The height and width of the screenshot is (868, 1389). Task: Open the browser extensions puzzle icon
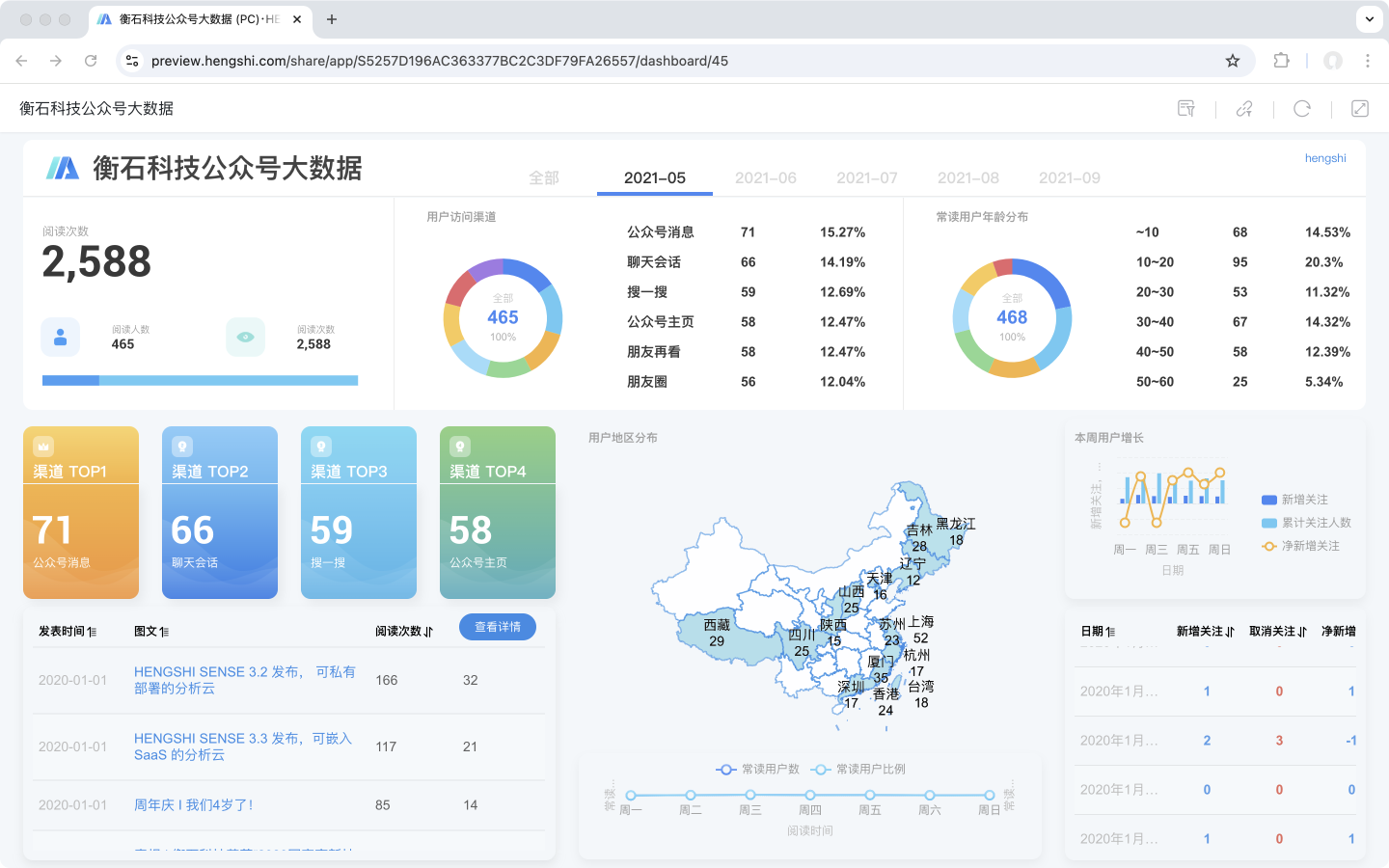click(1281, 61)
